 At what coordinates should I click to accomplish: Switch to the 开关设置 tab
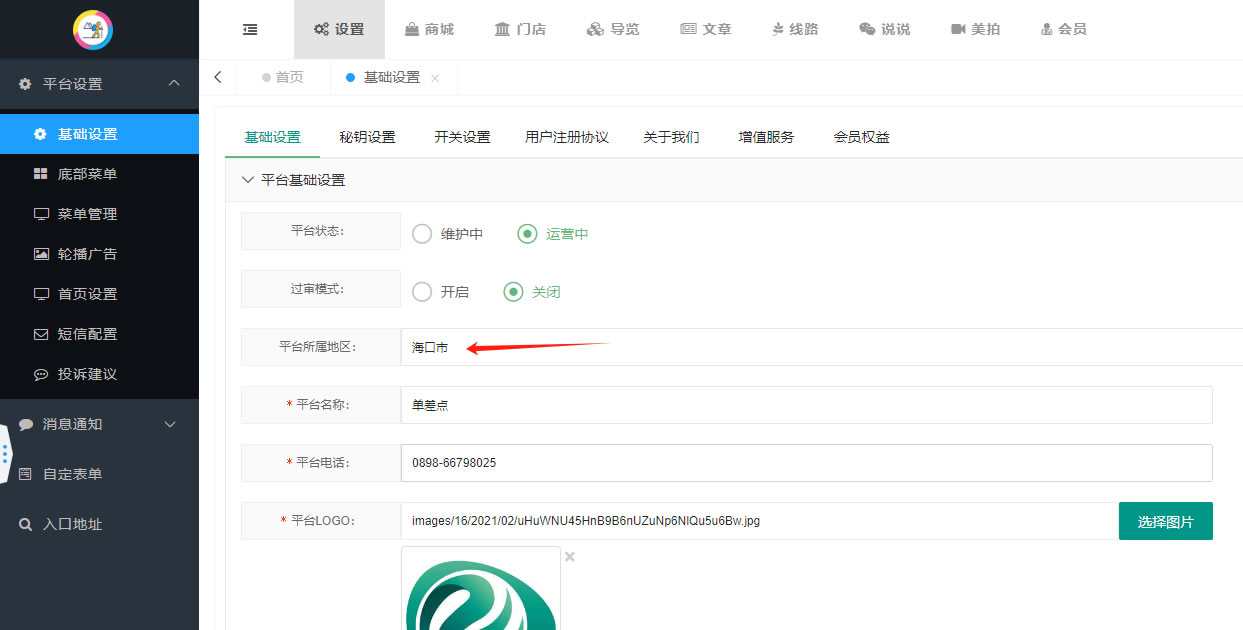pyautogui.click(x=462, y=137)
